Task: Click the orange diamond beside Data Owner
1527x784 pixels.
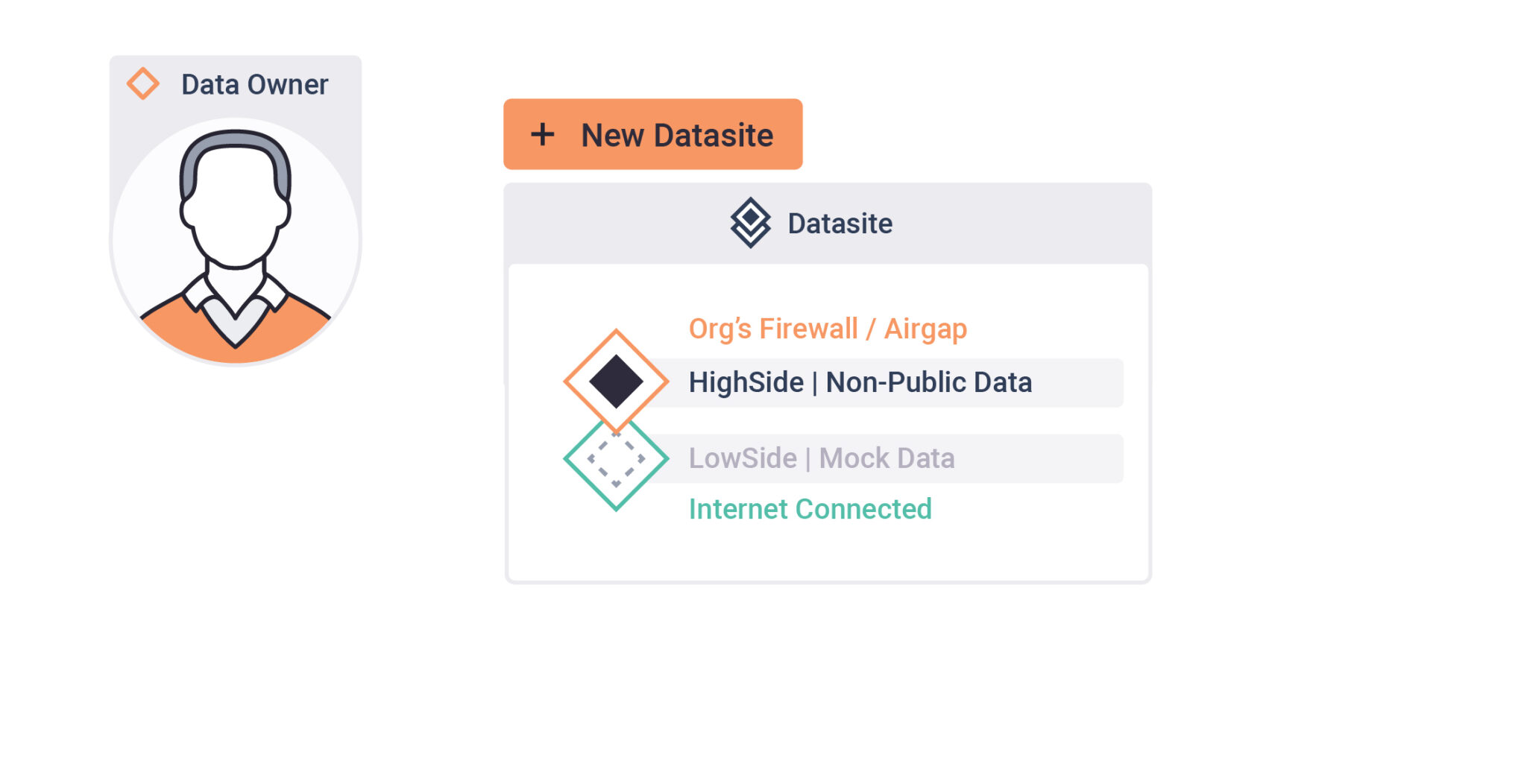Action: (x=142, y=83)
